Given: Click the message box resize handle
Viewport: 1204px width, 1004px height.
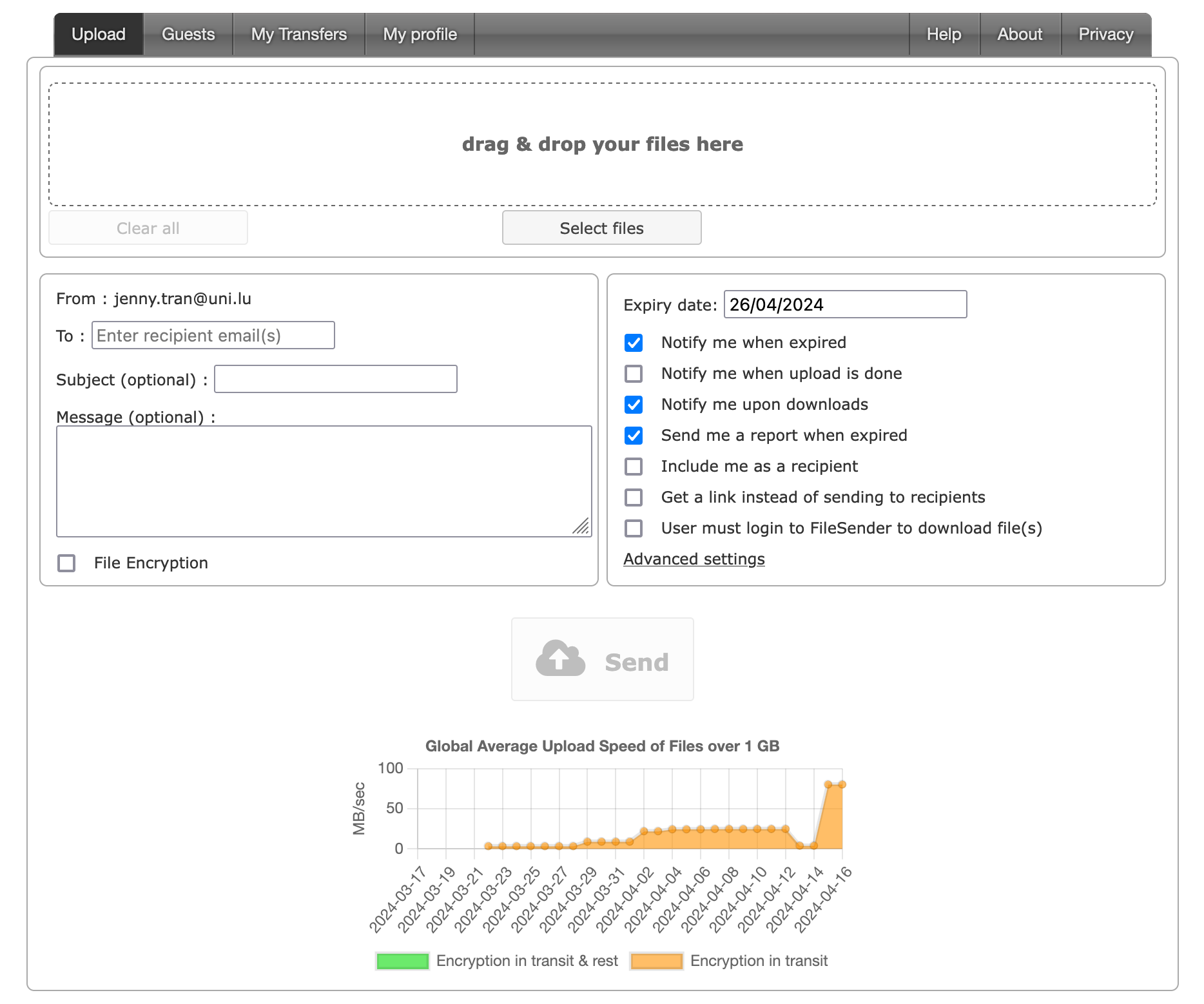Looking at the screenshot, I should click(x=581, y=526).
